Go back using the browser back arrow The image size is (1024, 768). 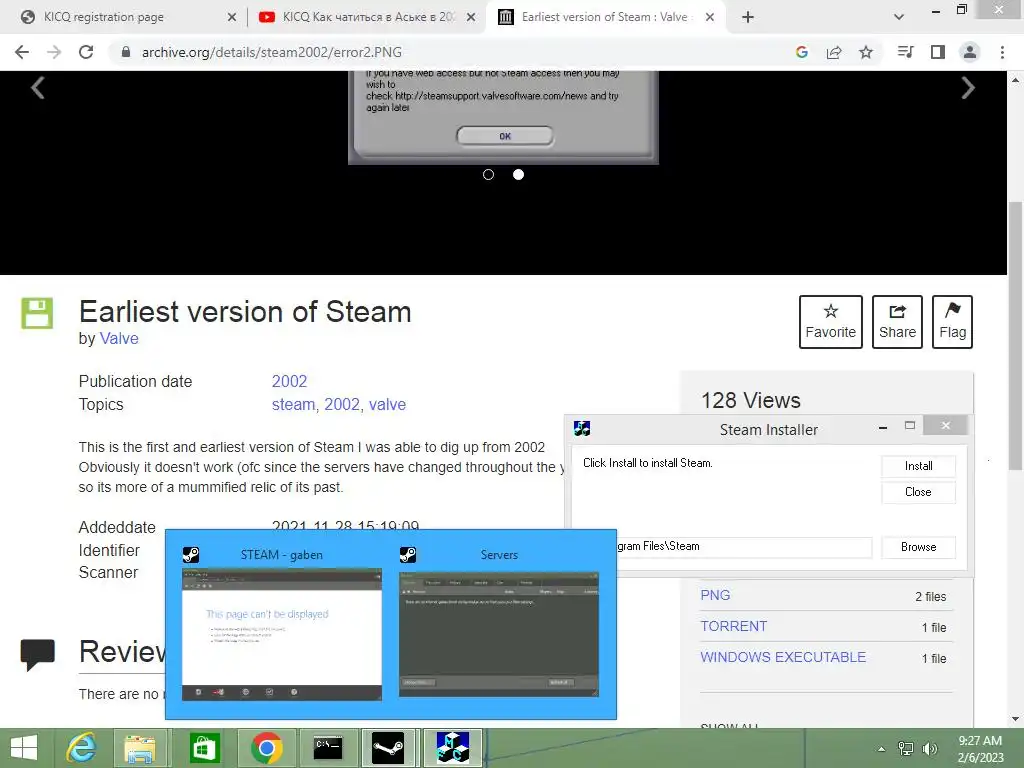pyautogui.click(x=22, y=52)
